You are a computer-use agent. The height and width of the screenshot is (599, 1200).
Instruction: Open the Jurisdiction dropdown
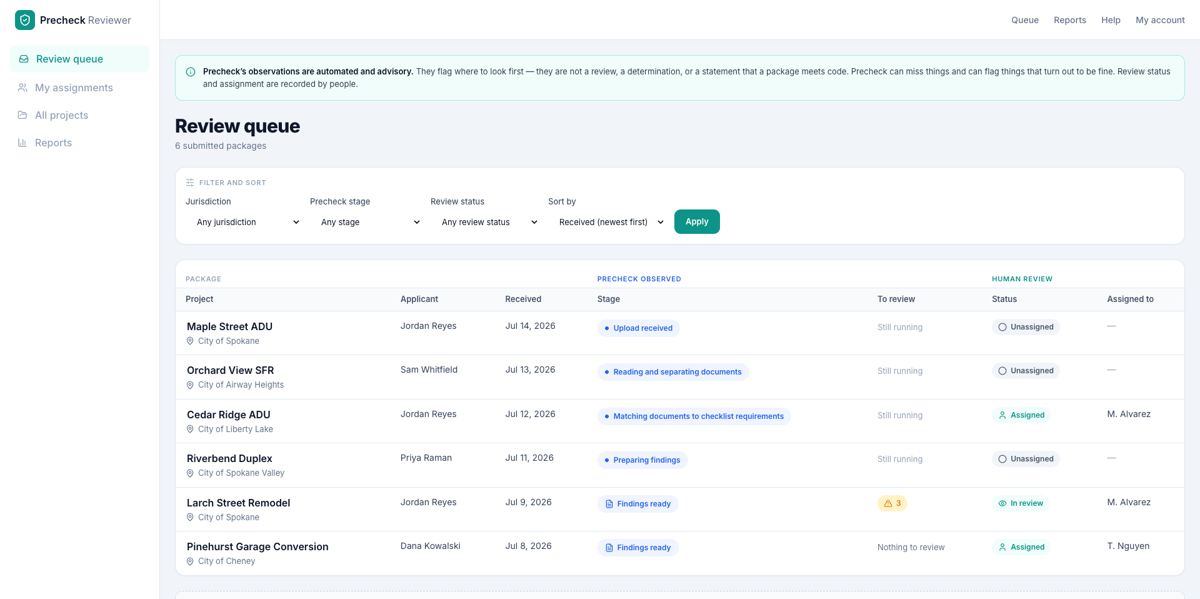point(247,222)
